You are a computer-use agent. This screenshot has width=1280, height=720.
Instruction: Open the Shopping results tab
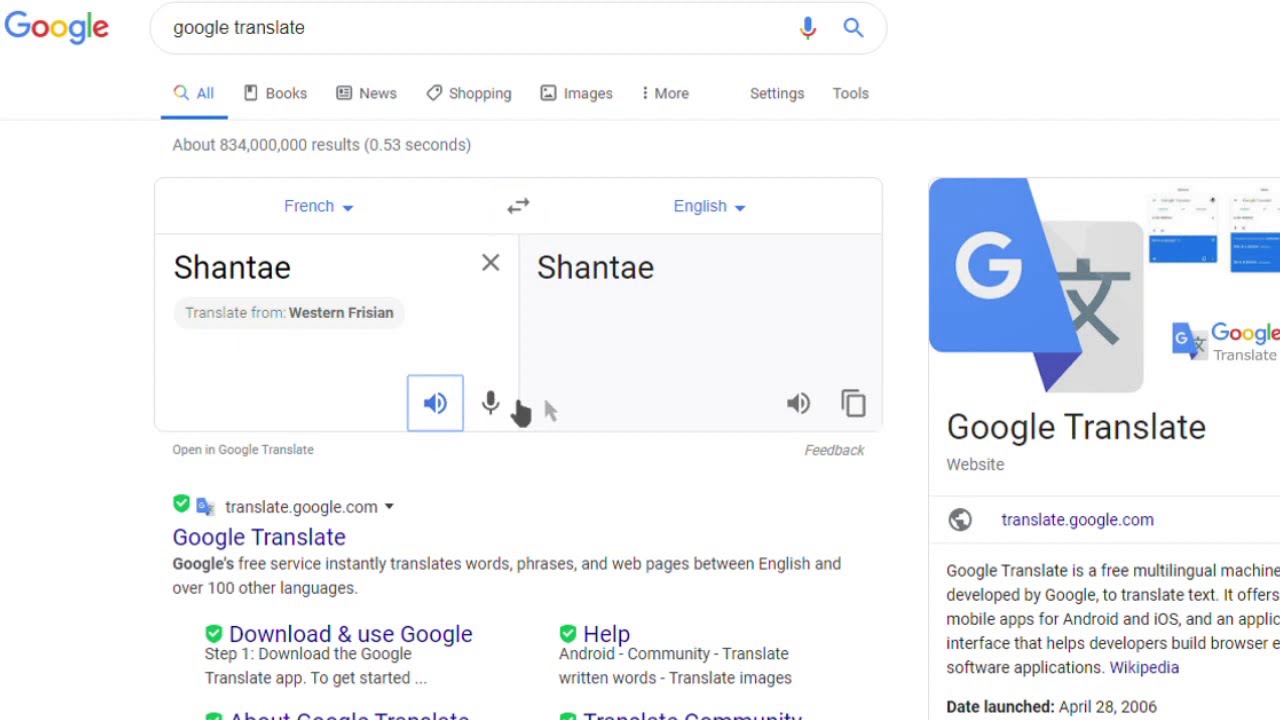[468, 93]
